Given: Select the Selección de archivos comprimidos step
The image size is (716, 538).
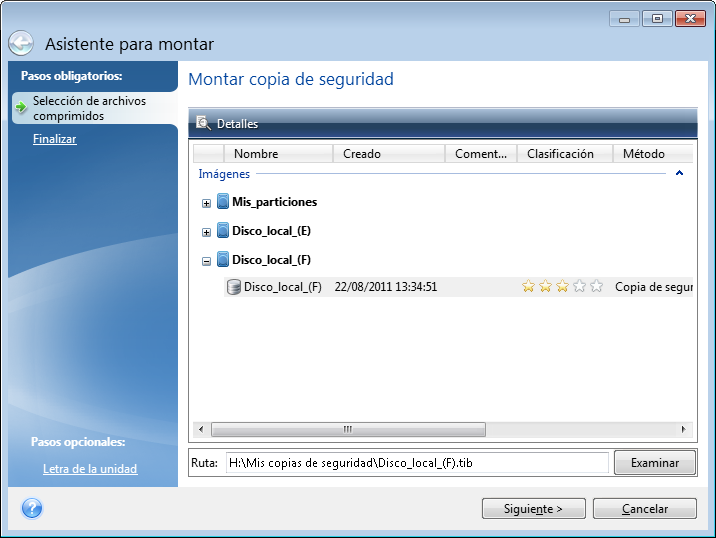Looking at the screenshot, I should click(88, 109).
